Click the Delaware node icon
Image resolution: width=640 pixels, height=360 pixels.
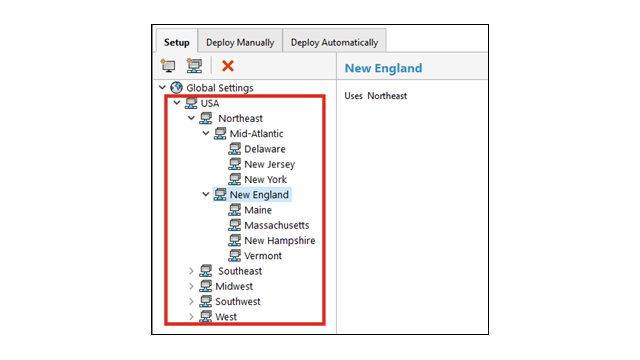click(x=235, y=149)
